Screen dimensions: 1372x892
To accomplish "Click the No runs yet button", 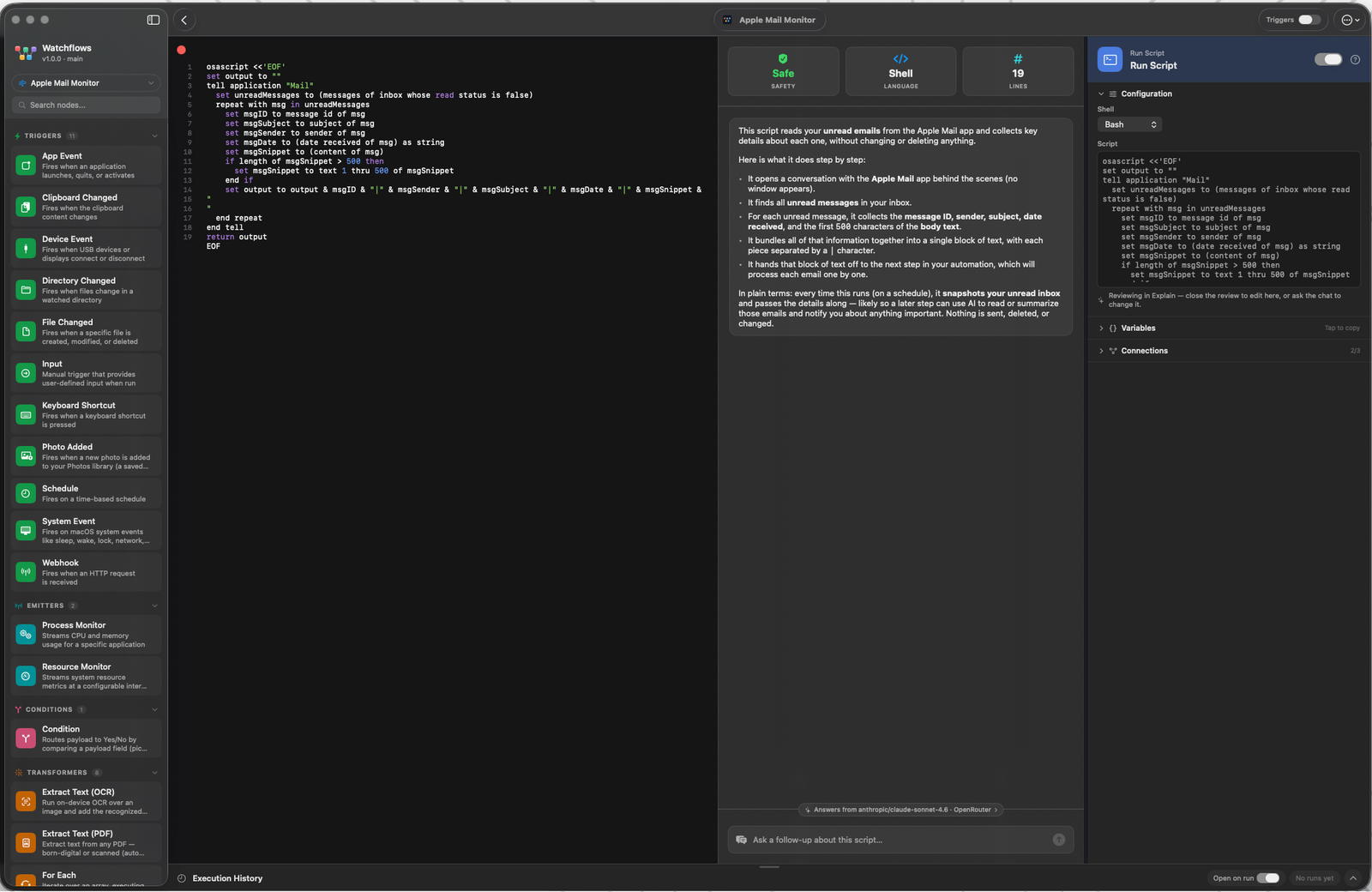I will coord(1315,878).
